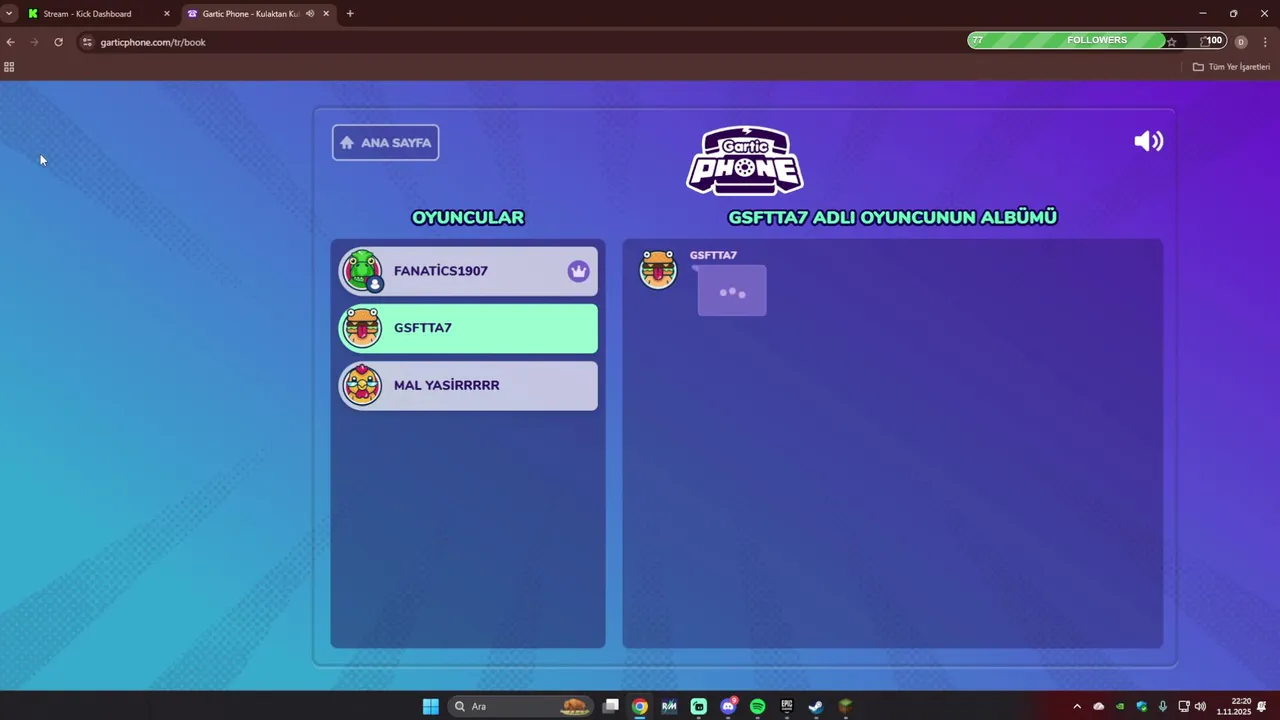Click the microphone tray icon

point(1162,706)
